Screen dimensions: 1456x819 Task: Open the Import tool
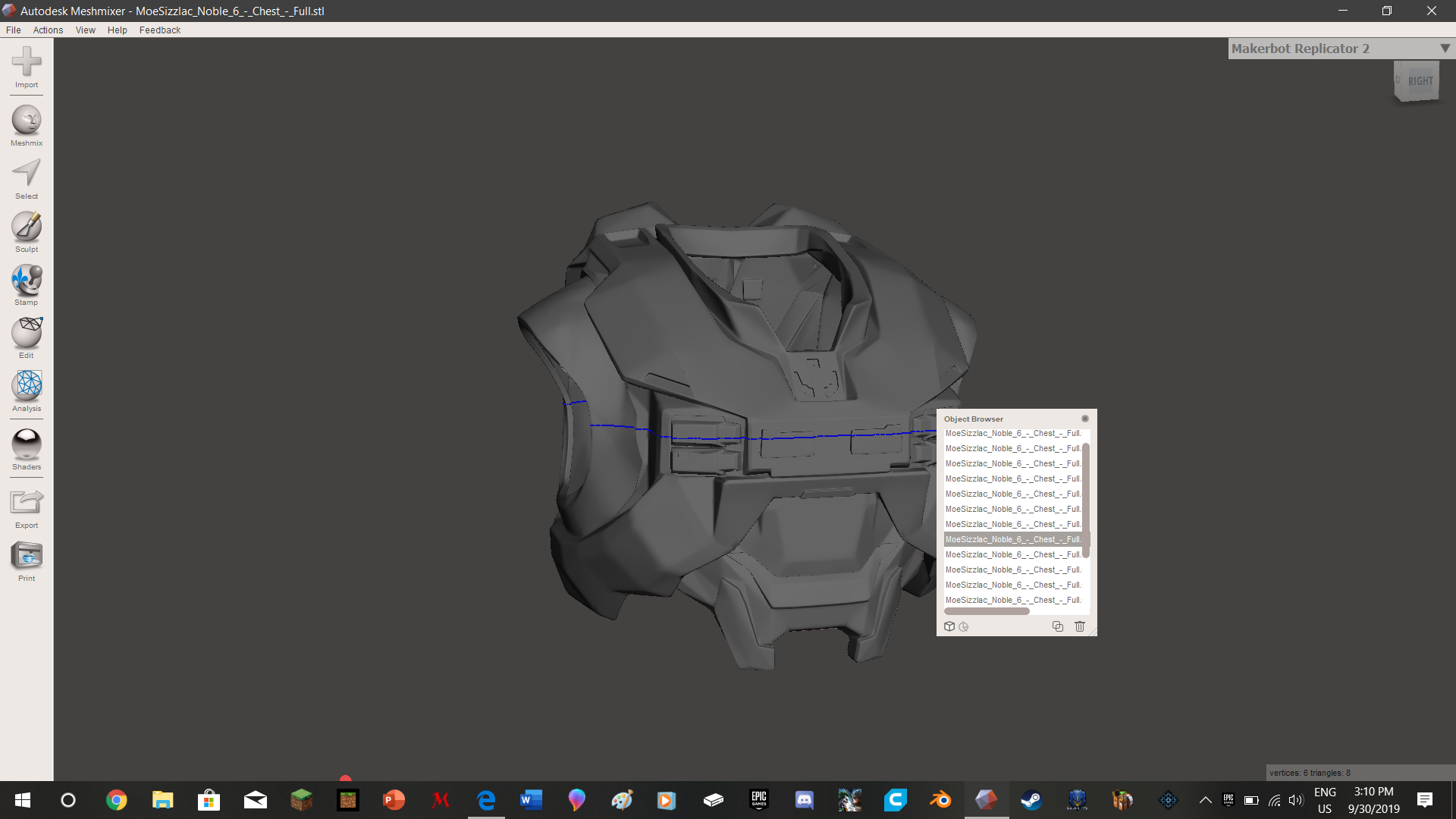27,63
